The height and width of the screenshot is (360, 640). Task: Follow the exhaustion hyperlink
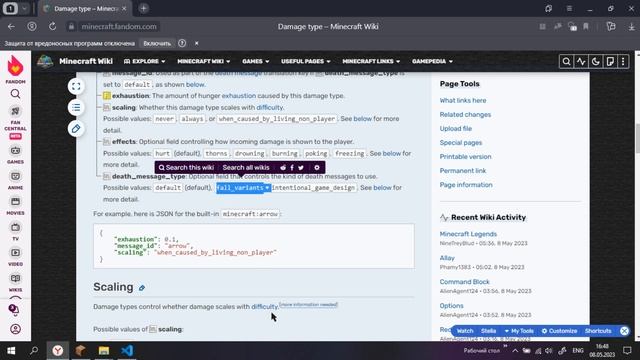click(x=239, y=96)
